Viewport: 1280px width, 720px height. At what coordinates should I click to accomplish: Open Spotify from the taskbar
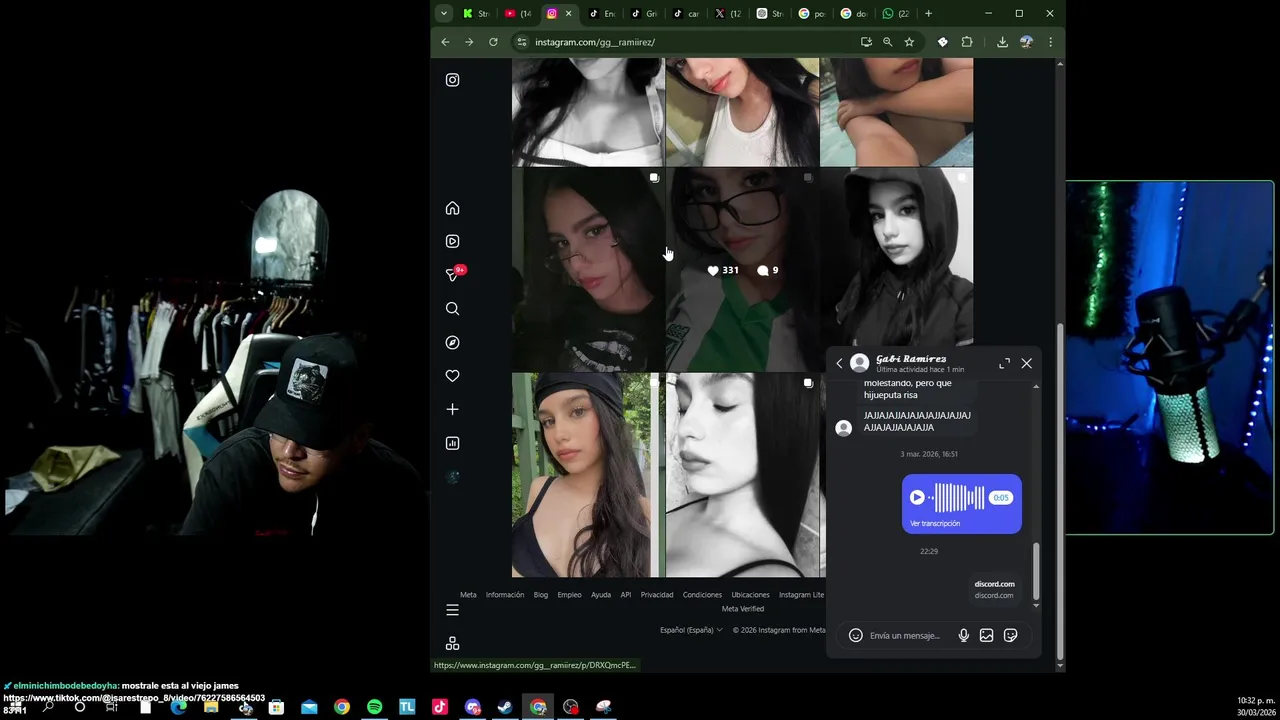click(374, 707)
